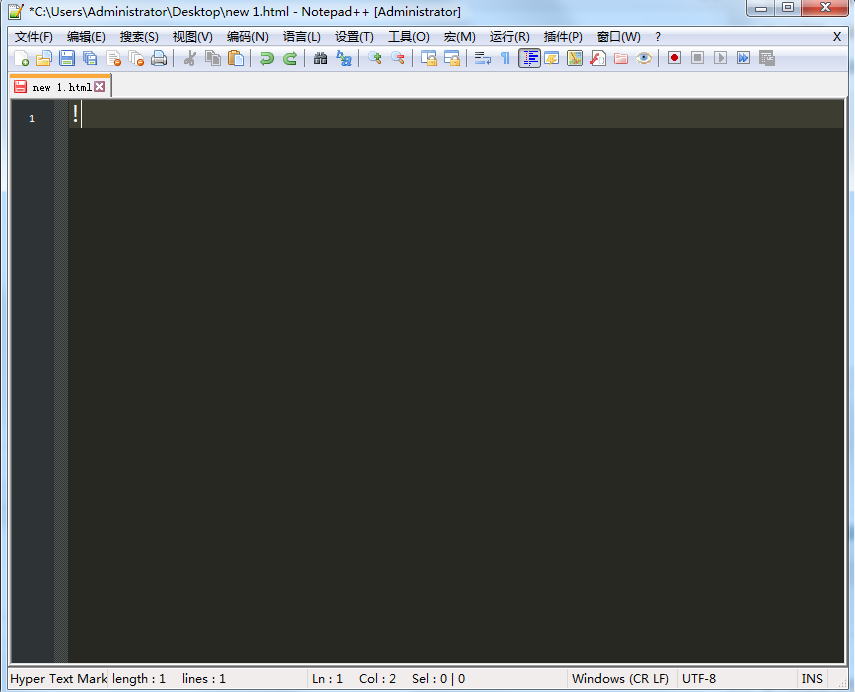Synchronize horizontal scrolling icon
855x692 pixels.
pyautogui.click(x=451, y=58)
